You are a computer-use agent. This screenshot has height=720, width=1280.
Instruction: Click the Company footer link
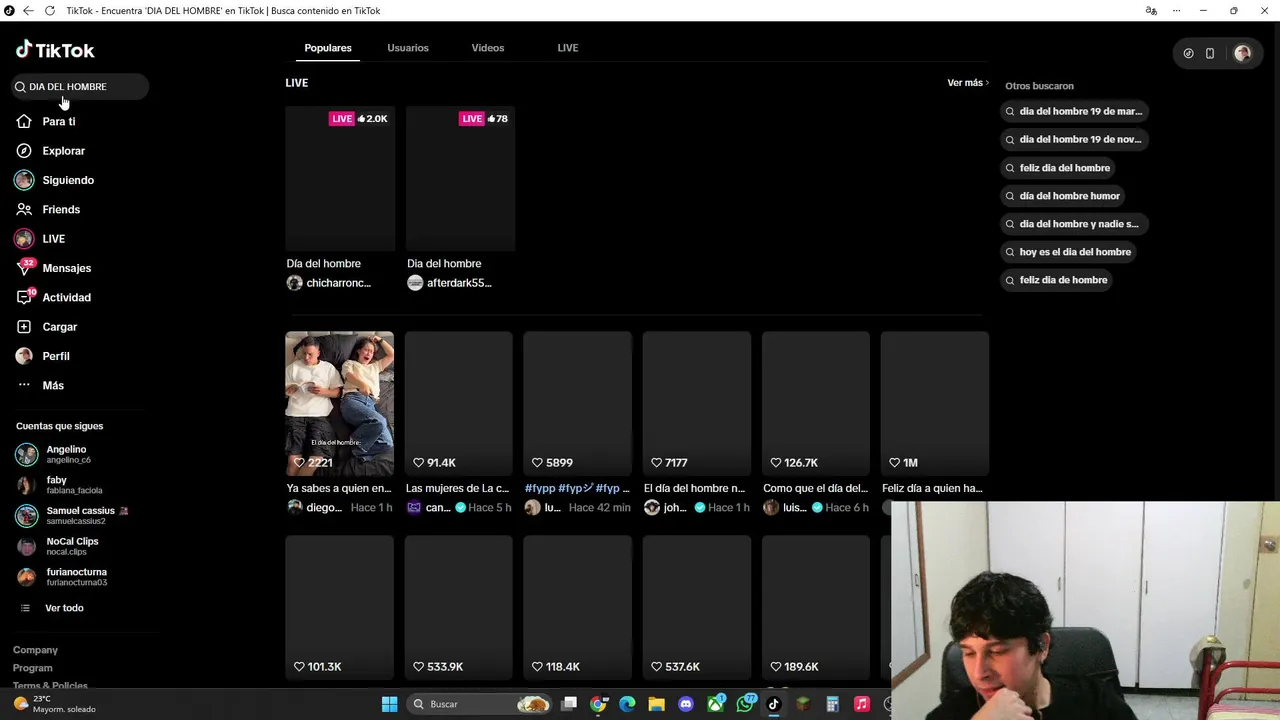[x=35, y=650]
